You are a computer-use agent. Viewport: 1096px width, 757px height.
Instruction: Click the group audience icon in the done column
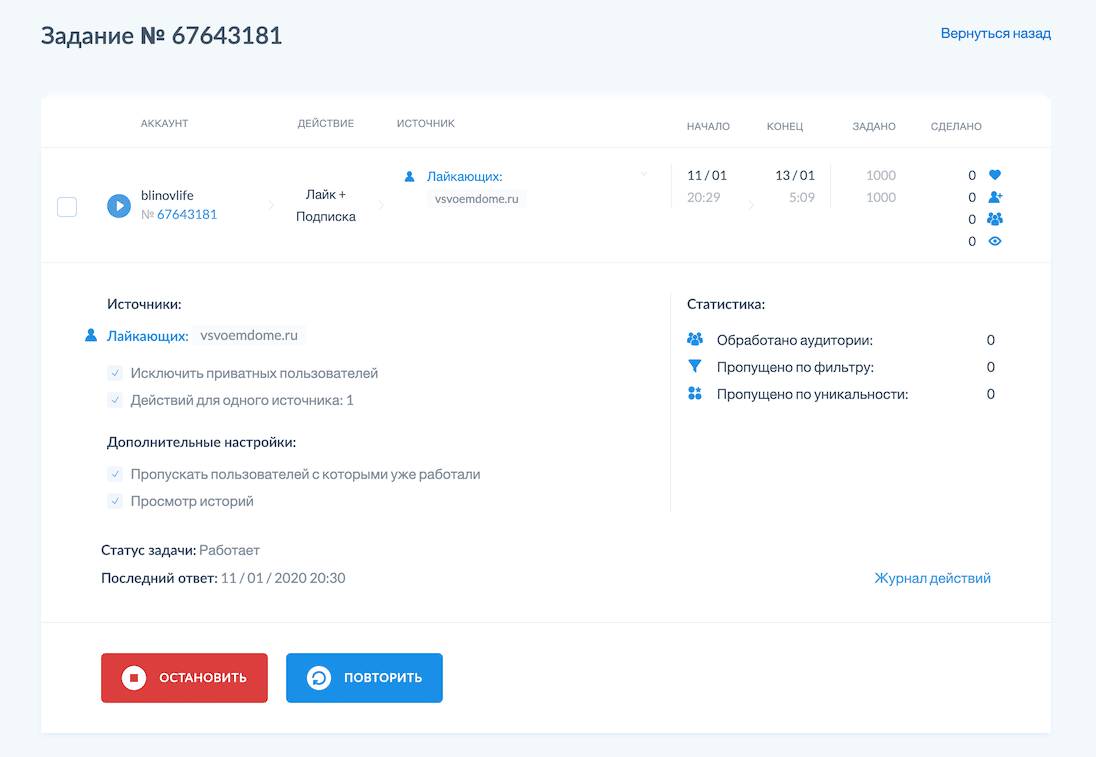tap(994, 219)
